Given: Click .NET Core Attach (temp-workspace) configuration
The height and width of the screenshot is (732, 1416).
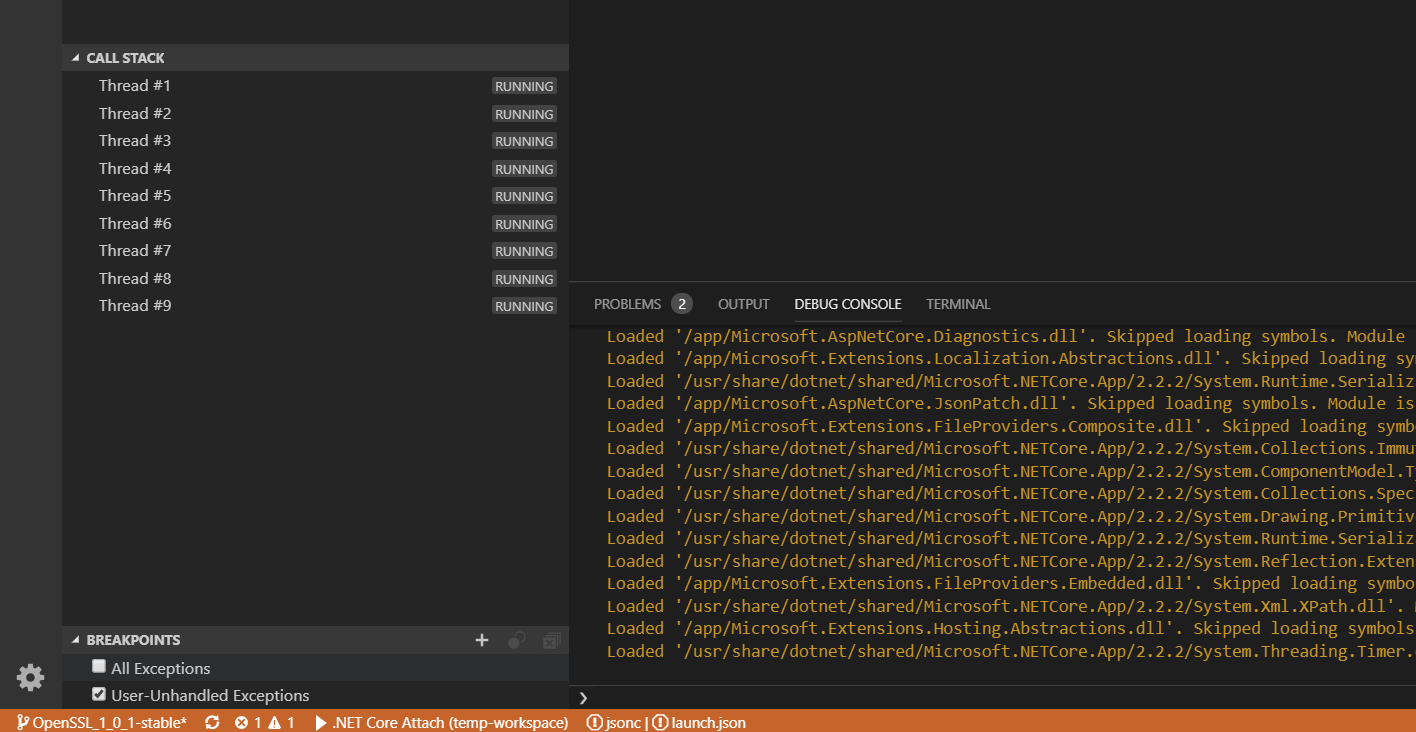Looking at the screenshot, I should (450, 722).
